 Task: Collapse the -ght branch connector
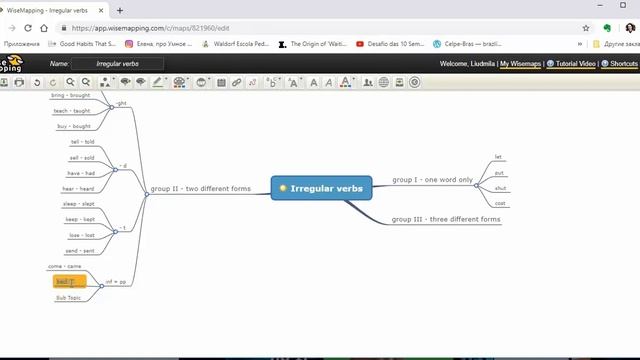(x=112, y=107)
